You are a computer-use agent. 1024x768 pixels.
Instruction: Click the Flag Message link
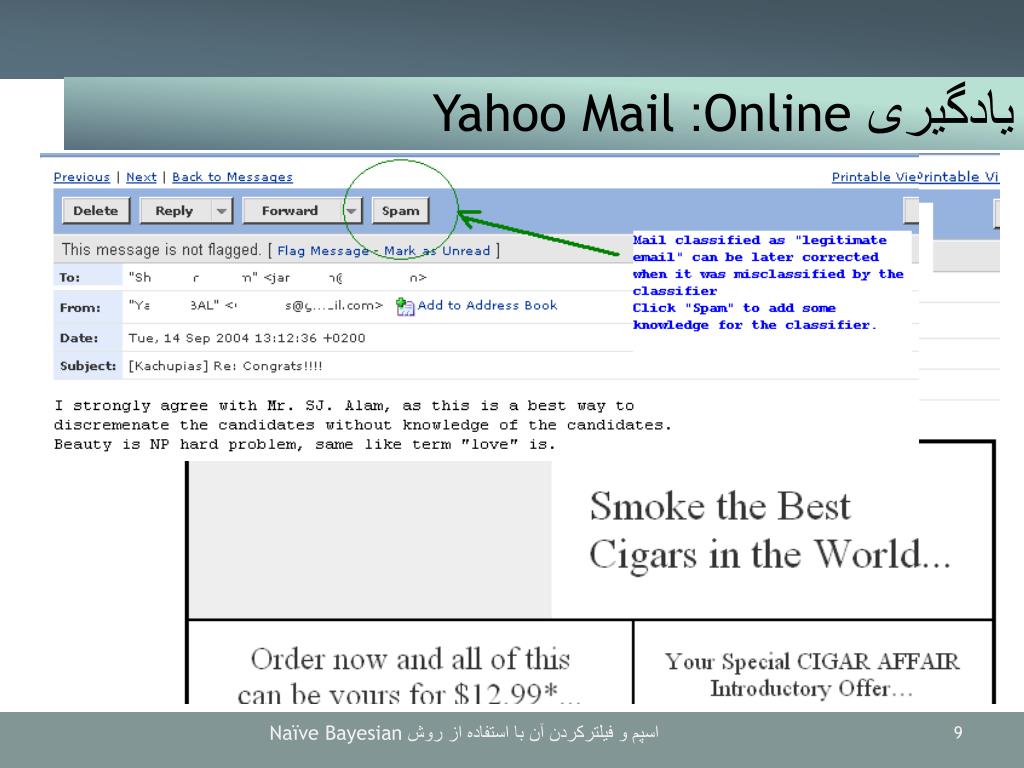[323, 251]
